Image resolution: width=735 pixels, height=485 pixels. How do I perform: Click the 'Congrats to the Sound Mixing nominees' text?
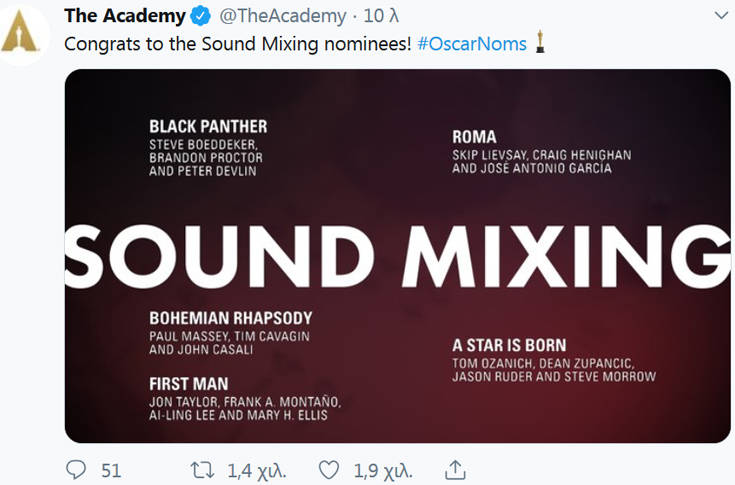click(x=237, y=45)
